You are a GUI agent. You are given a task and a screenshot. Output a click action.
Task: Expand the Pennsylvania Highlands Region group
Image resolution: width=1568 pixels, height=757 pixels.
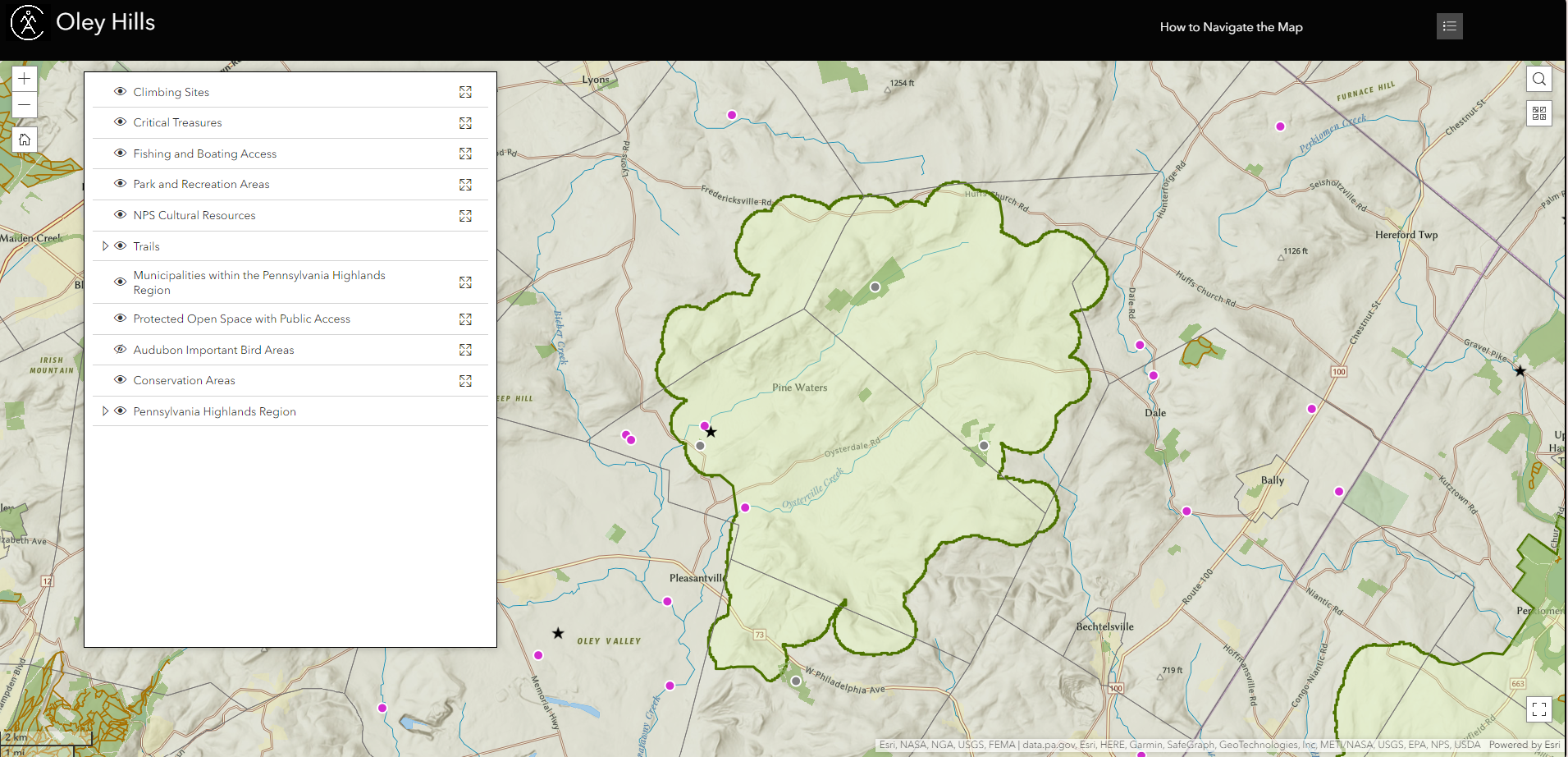coord(105,411)
